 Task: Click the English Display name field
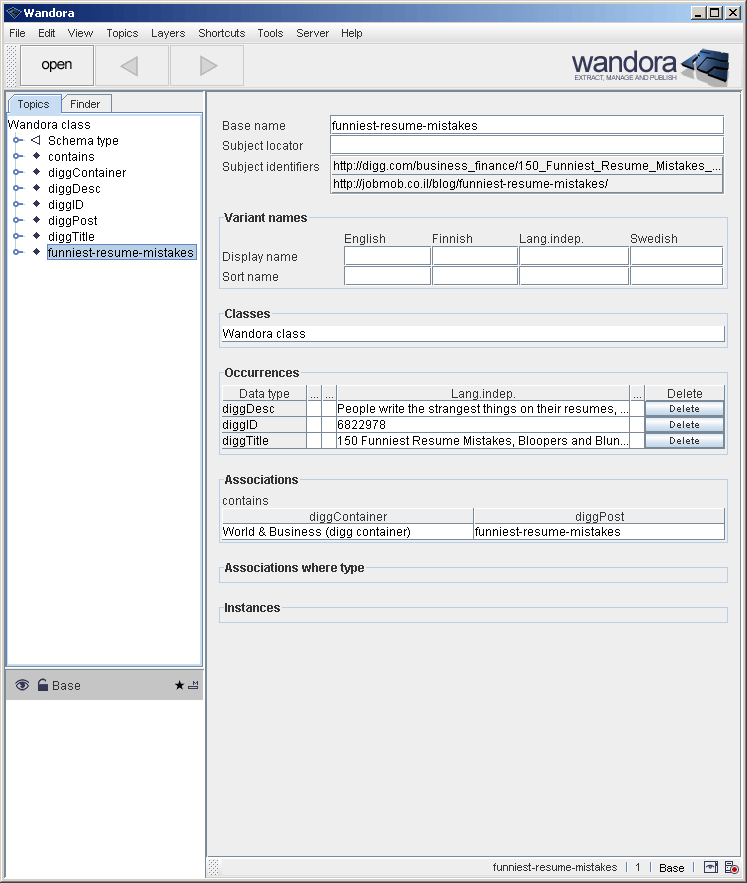click(387, 256)
